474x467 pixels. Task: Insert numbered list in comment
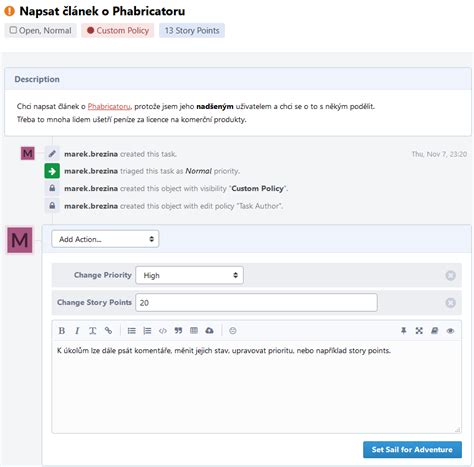[147, 331]
